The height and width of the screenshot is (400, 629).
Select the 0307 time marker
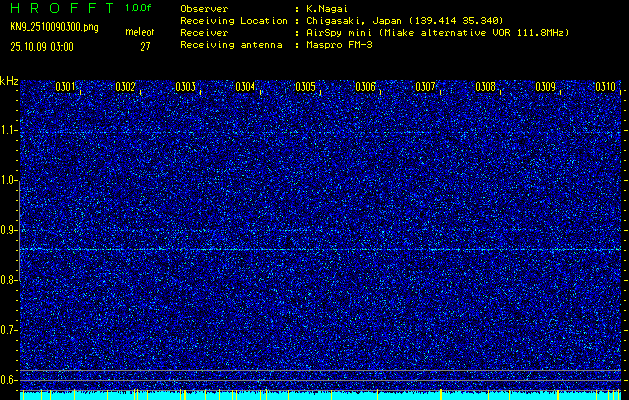(x=426, y=87)
